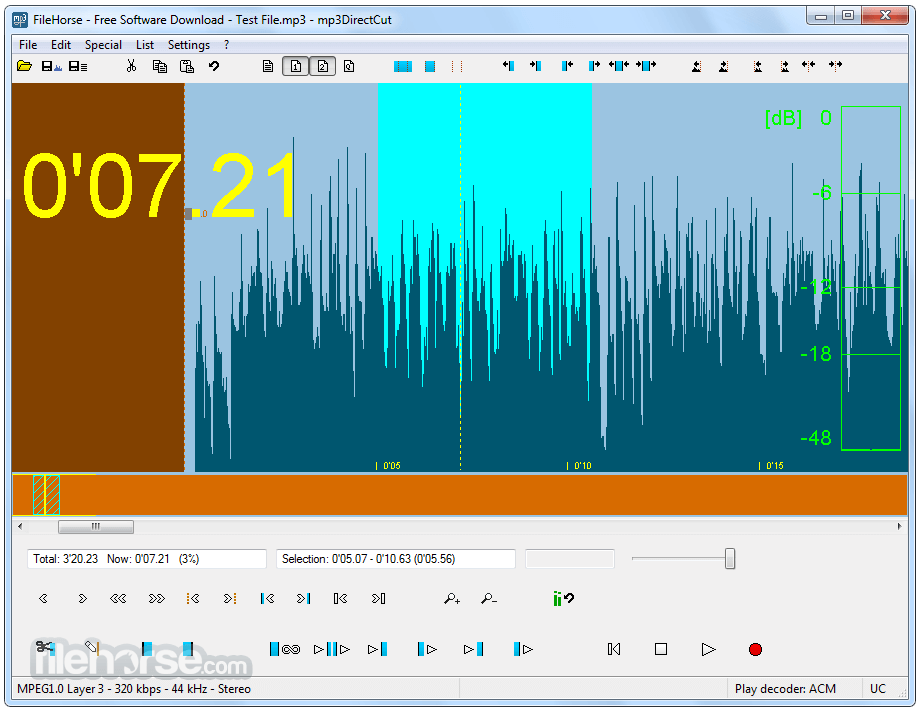920x710 pixels.
Task: Click the Selection time range field
Action: 395,559
